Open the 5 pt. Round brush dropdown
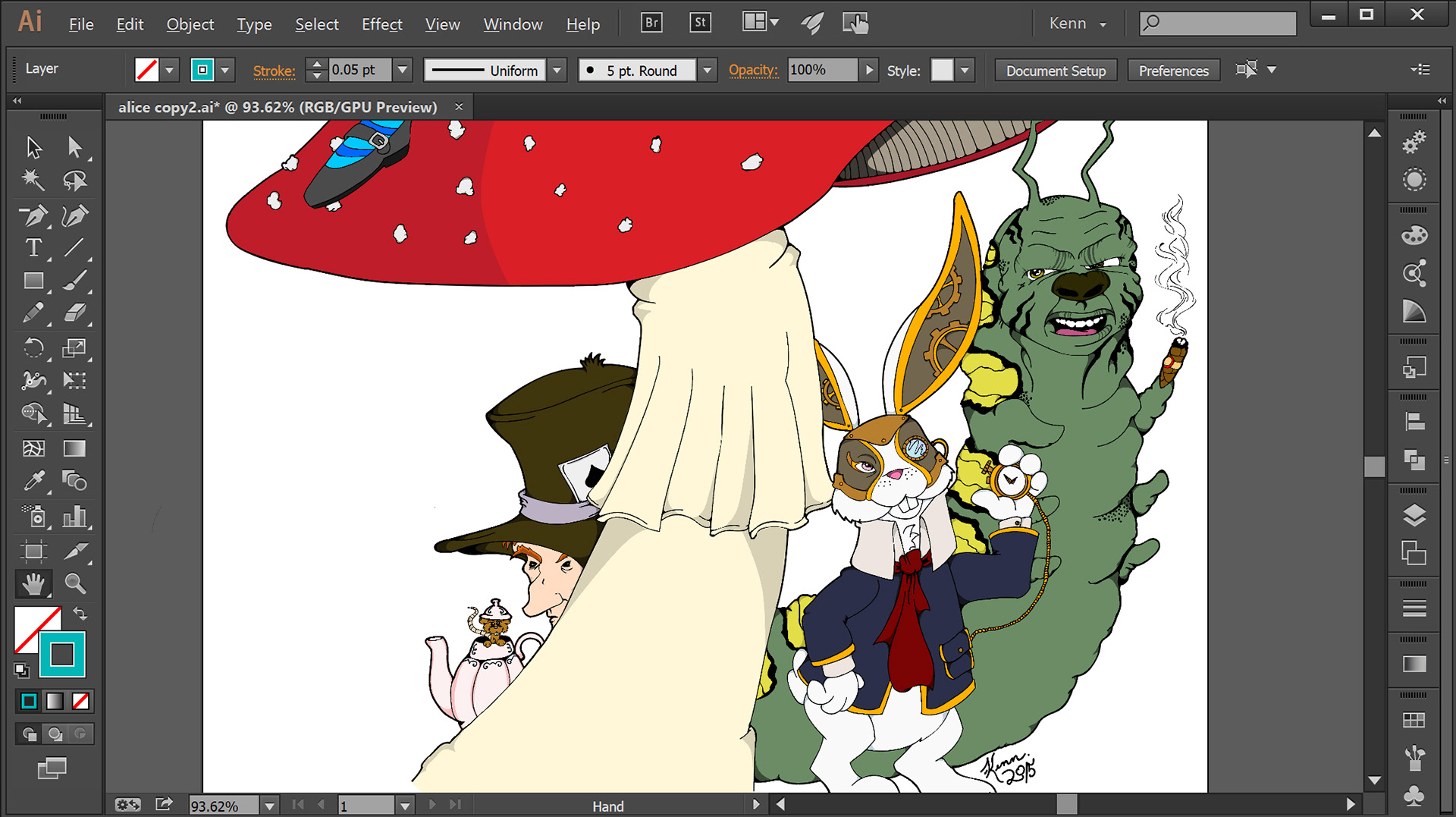The image size is (1456, 817). click(707, 70)
